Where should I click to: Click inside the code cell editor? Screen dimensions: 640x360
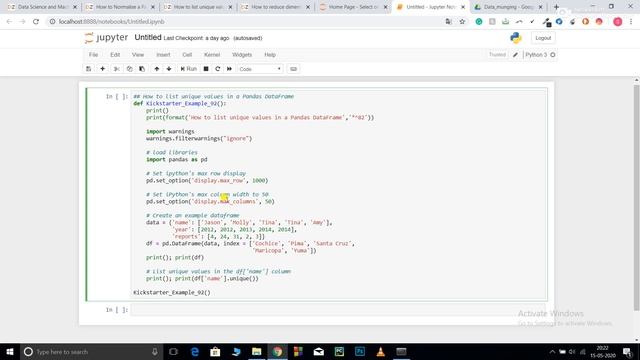coord(339,194)
